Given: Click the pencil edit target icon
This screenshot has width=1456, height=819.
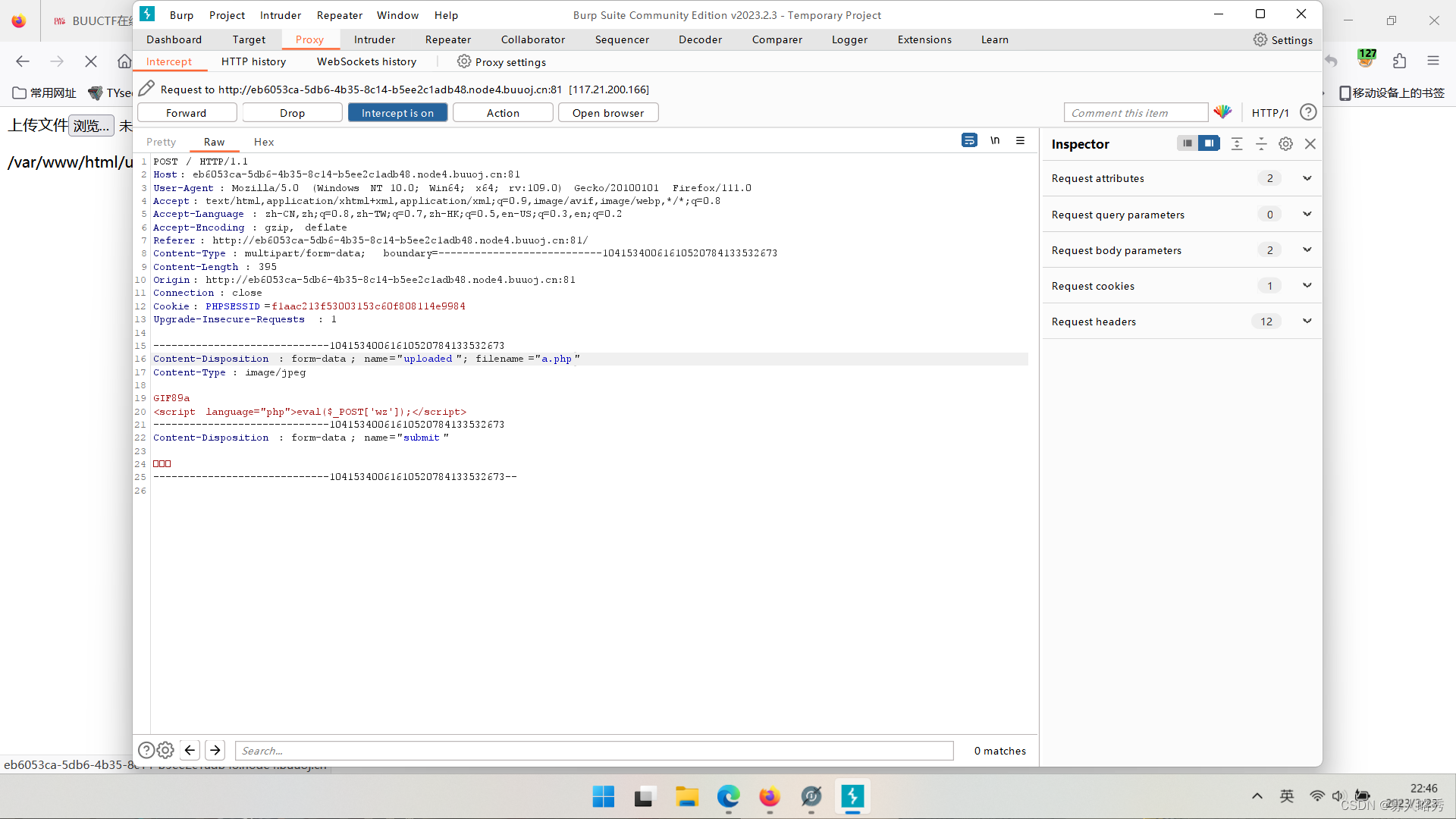Looking at the screenshot, I should tap(147, 89).
